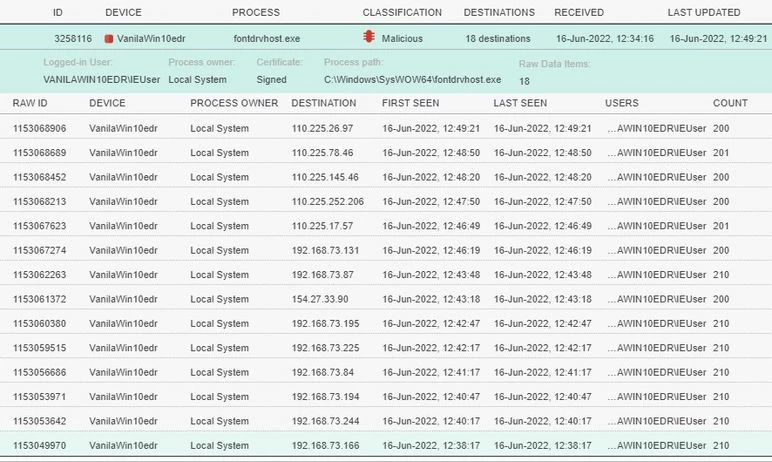Select raw ID 1153061372 row

point(386,299)
